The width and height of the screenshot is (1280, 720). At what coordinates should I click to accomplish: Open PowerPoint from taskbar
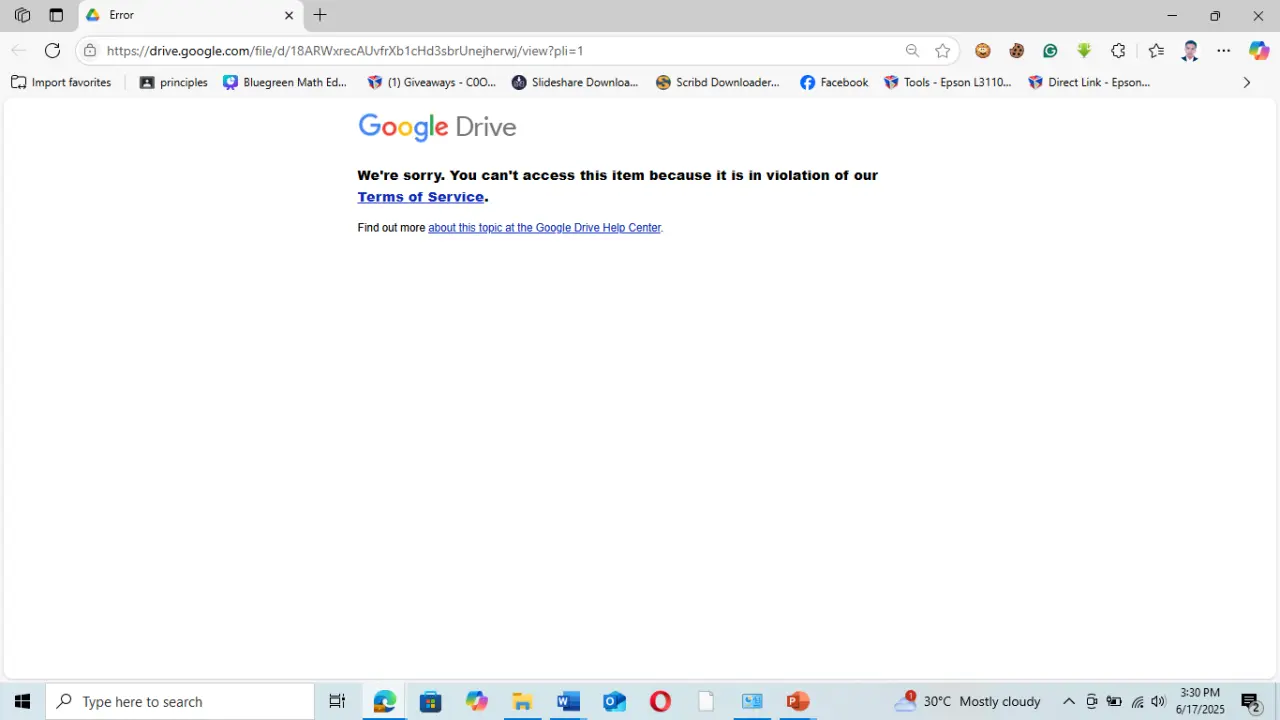[x=798, y=702]
